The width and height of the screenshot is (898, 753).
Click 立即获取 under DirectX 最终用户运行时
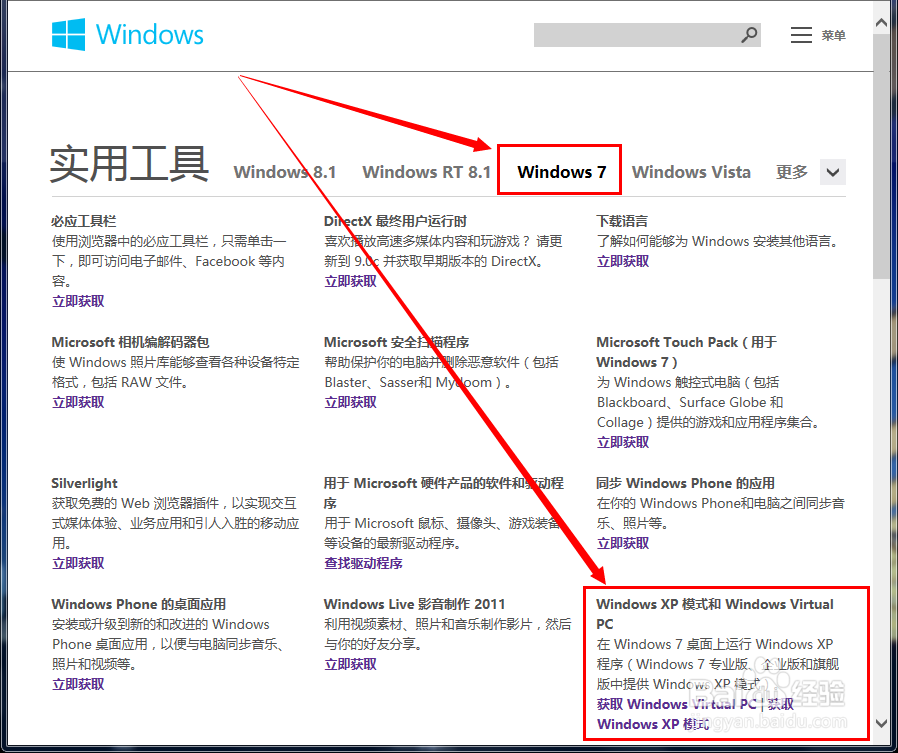350,281
